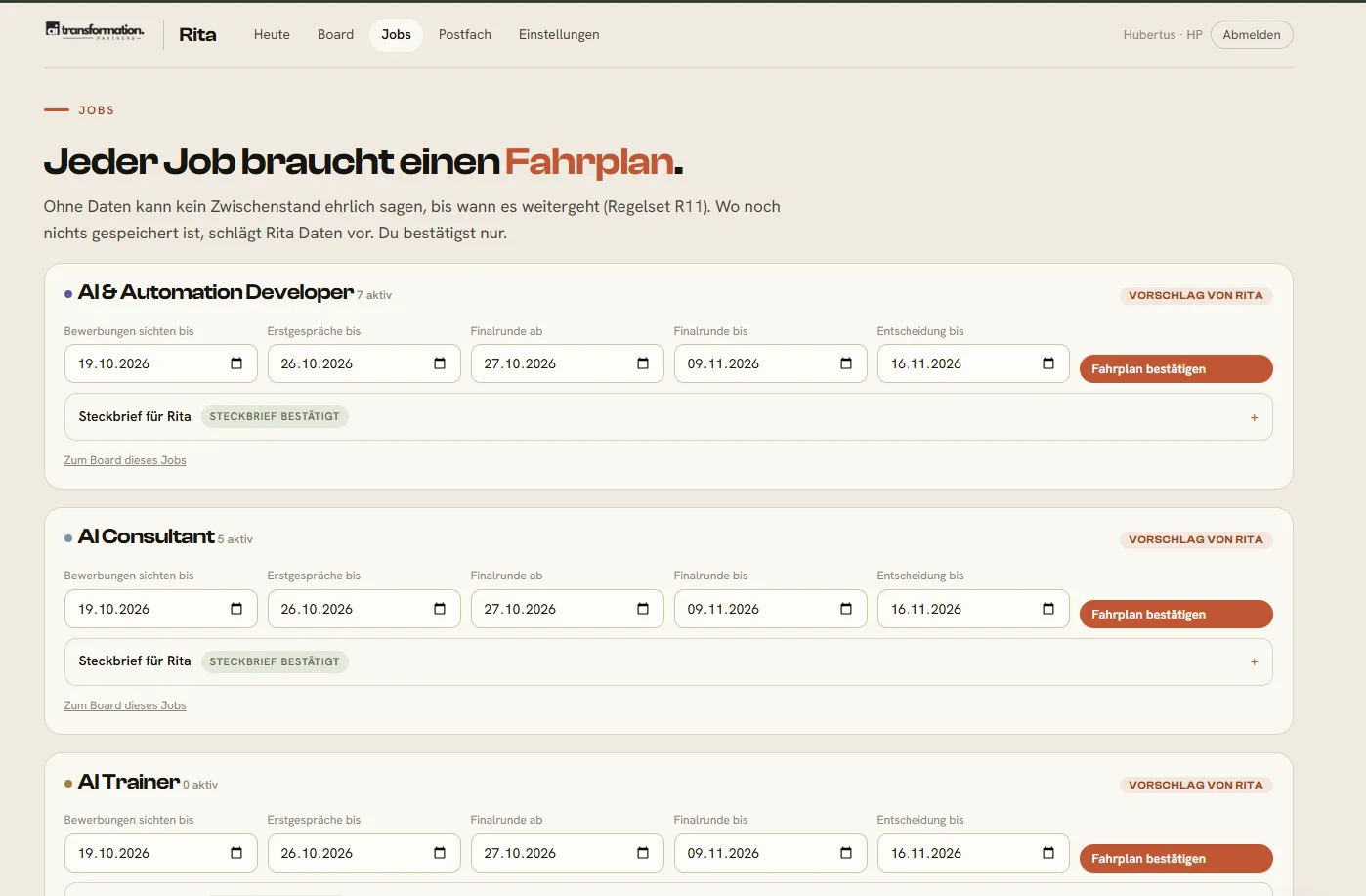
Task: Open calendar picker for AI & Automation Developer Erstgespräche bis
Action: click(x=440, y=363)
